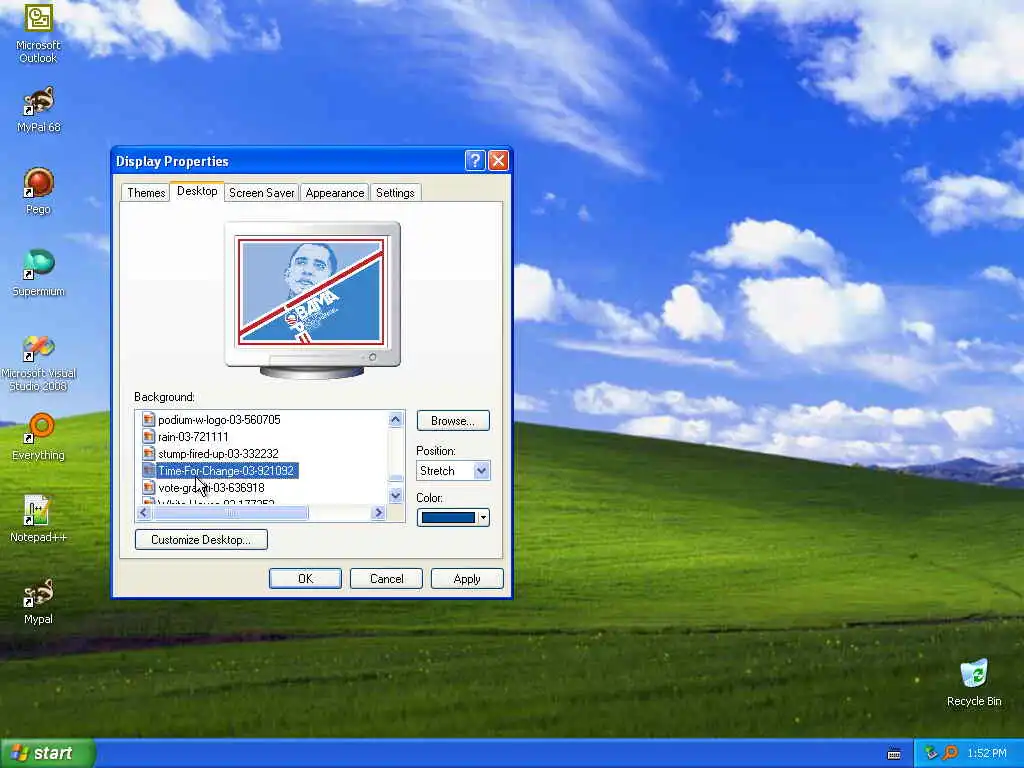
Task: Click image icon beside podium-w-logo-03-560705
Action: [148, 419]
